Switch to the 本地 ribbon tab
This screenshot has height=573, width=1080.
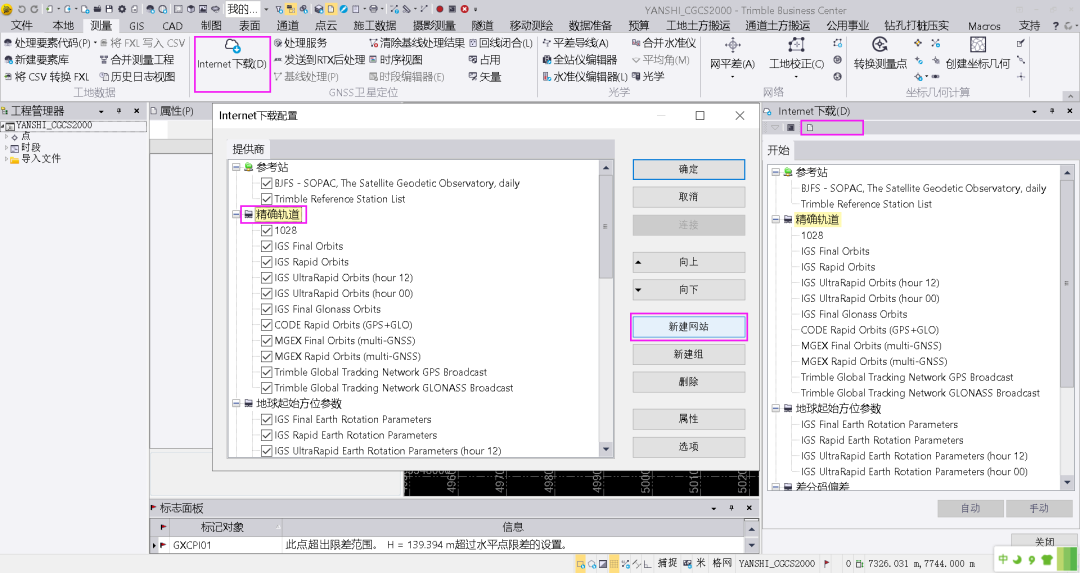pos(63,25)
